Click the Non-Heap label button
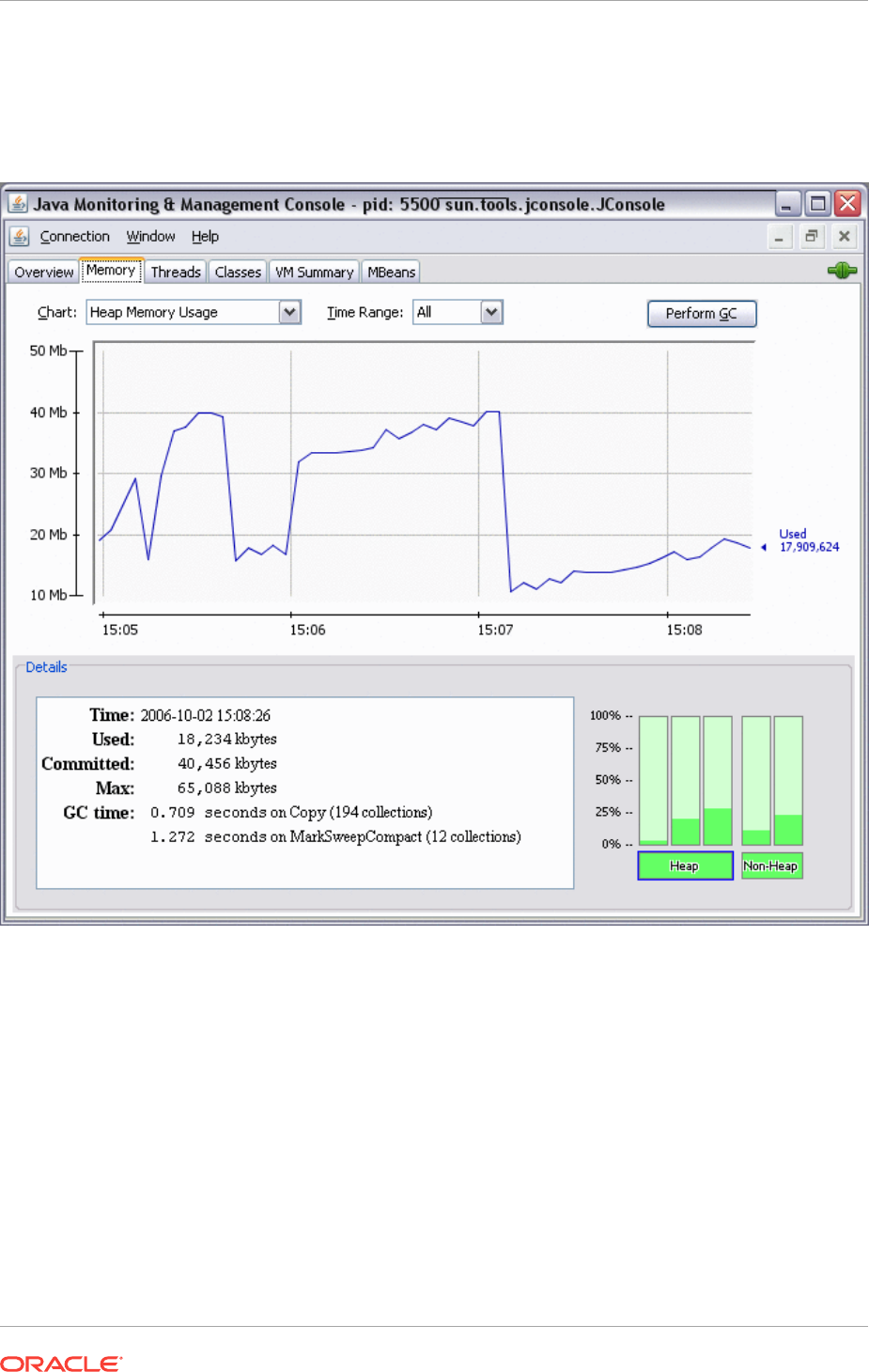 [x=771, y=865]
